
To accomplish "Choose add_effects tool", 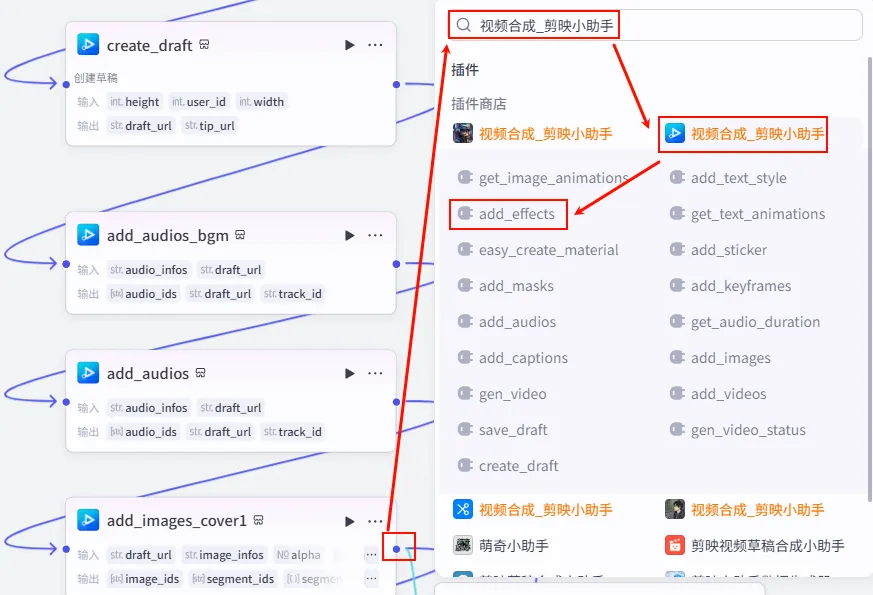I will point(506,214).
